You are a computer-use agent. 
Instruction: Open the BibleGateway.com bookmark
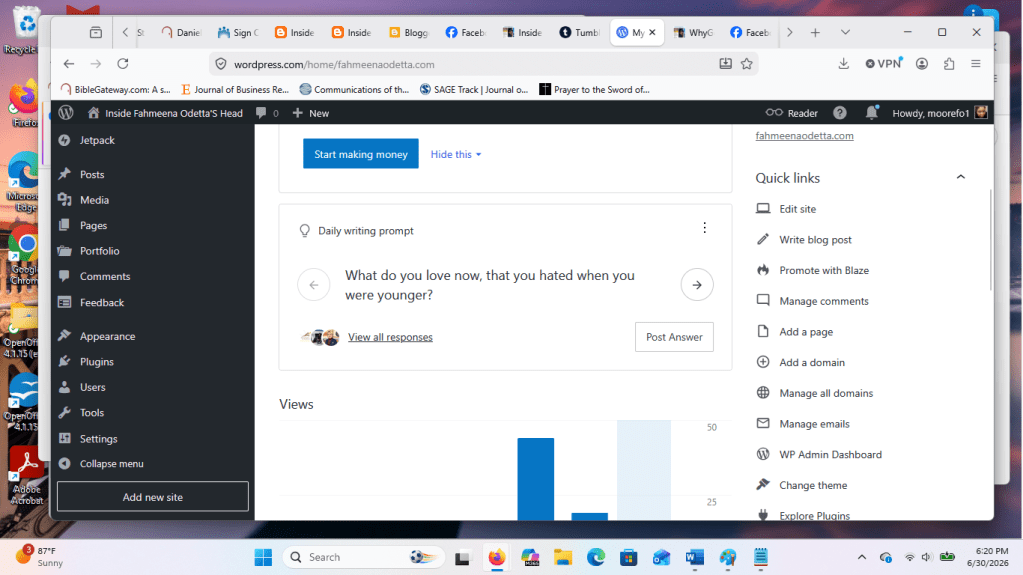click(115, 89)
